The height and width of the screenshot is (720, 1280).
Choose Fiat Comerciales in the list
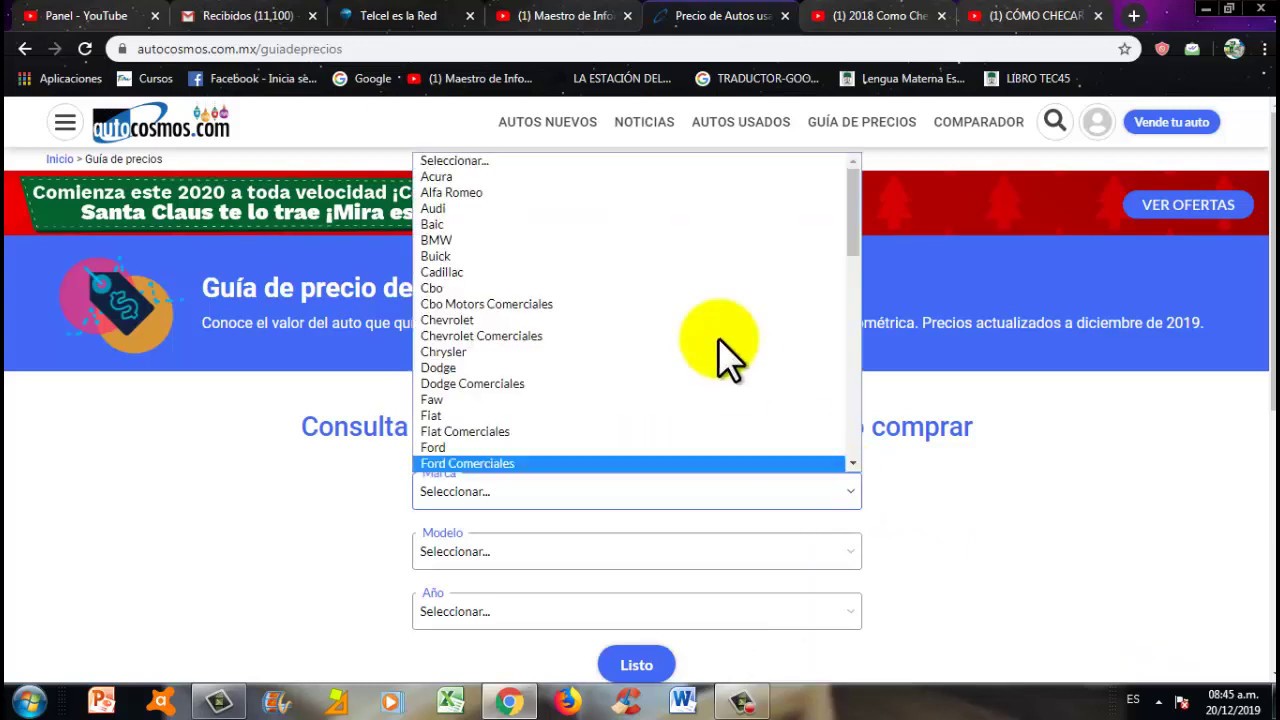pos(629,431)
